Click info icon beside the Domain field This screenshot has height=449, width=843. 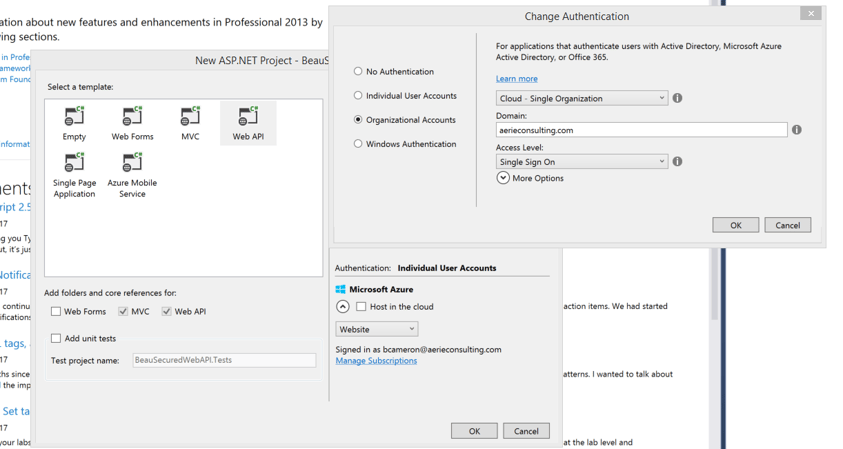click(x=797, y=130)
